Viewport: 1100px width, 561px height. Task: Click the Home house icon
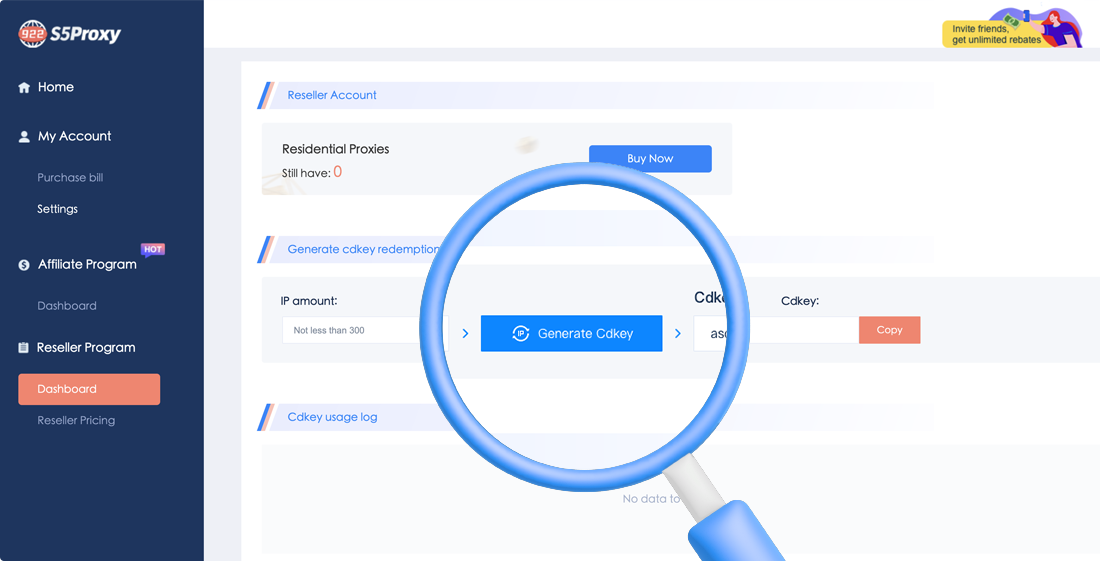click(x=24, y=88)
